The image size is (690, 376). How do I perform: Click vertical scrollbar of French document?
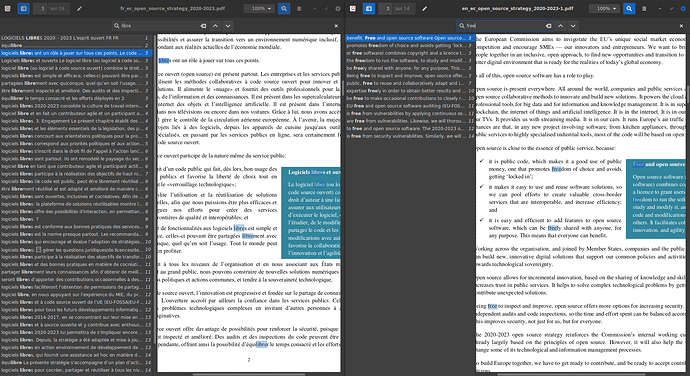(343, 89)
